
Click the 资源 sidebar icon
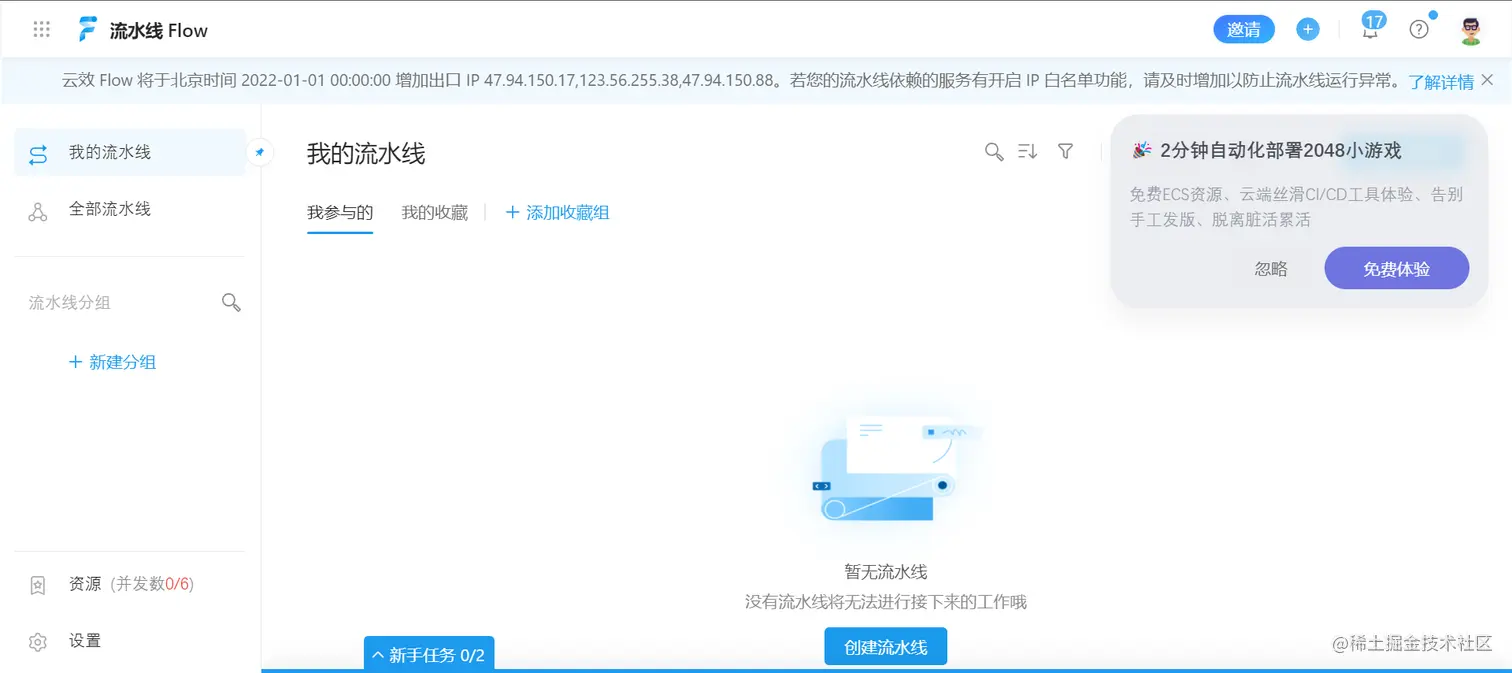[x=38, y=585]
